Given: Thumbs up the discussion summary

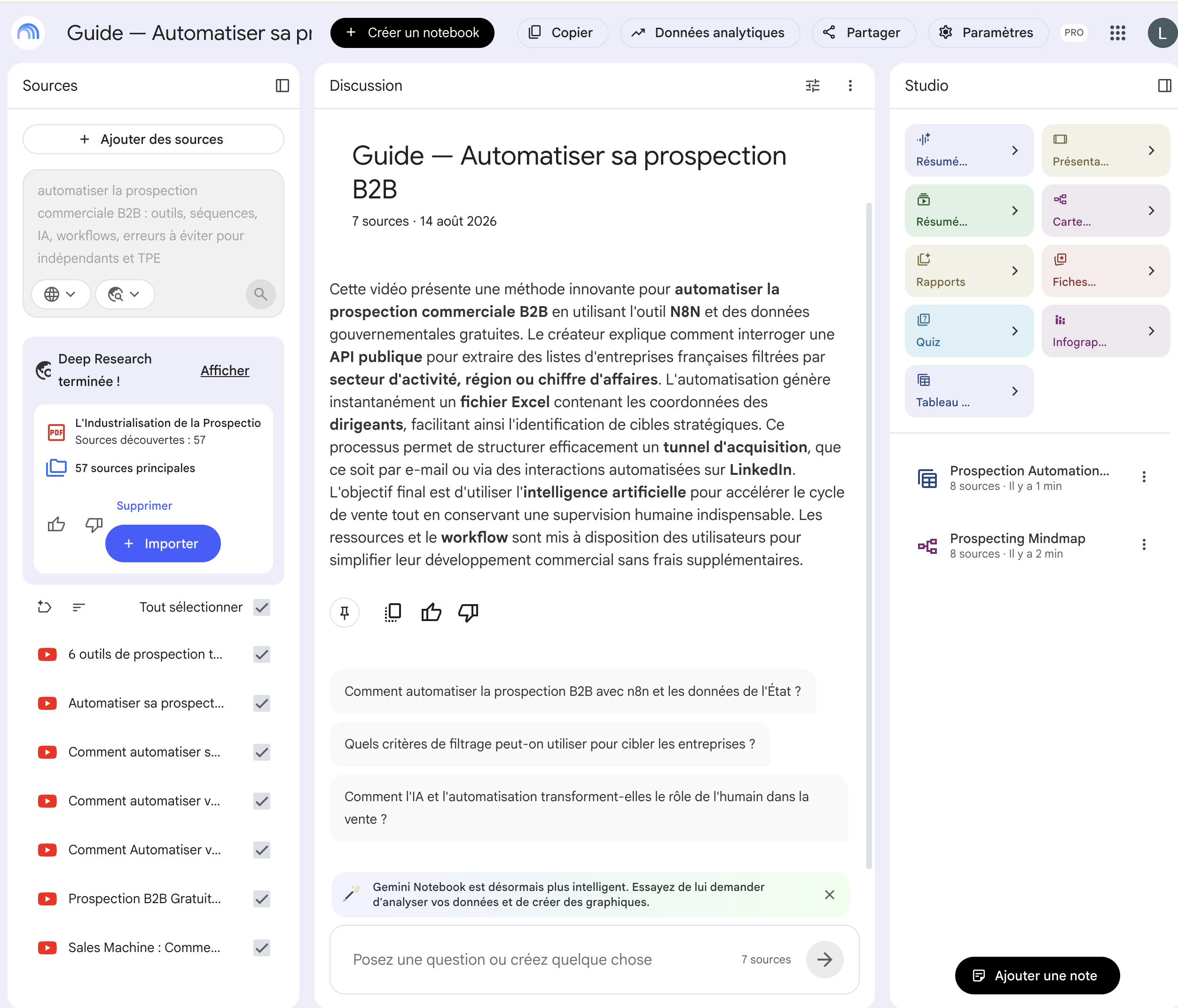Looking at the screenshot, I should click(x=431, y=612).
